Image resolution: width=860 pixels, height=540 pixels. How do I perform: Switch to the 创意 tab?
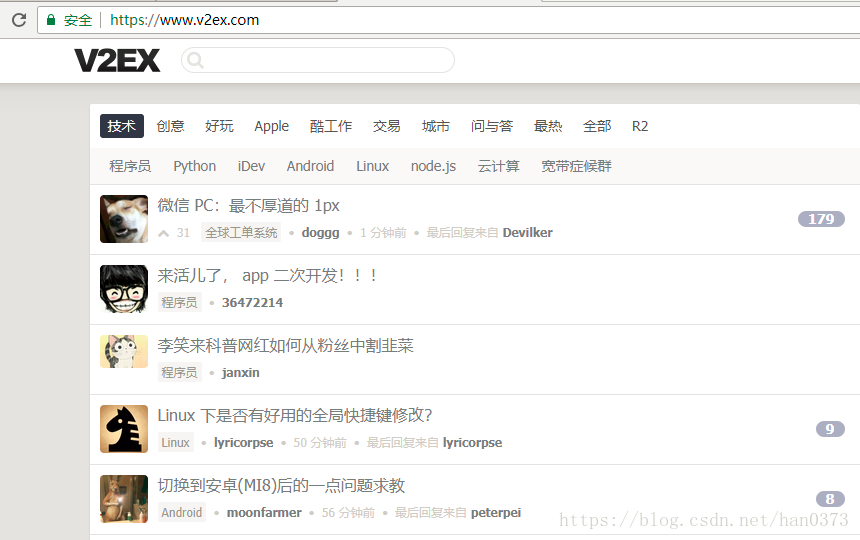(171, 126)
